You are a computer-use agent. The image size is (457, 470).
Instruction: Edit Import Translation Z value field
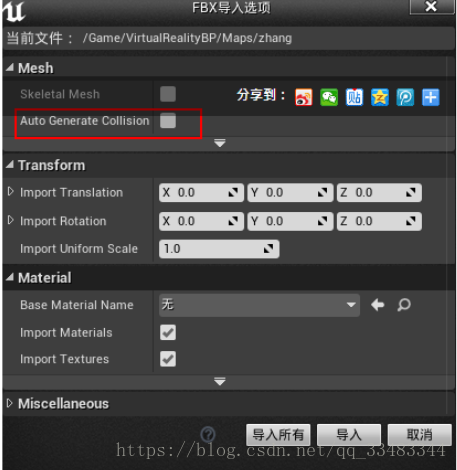(x=379, y=192)
